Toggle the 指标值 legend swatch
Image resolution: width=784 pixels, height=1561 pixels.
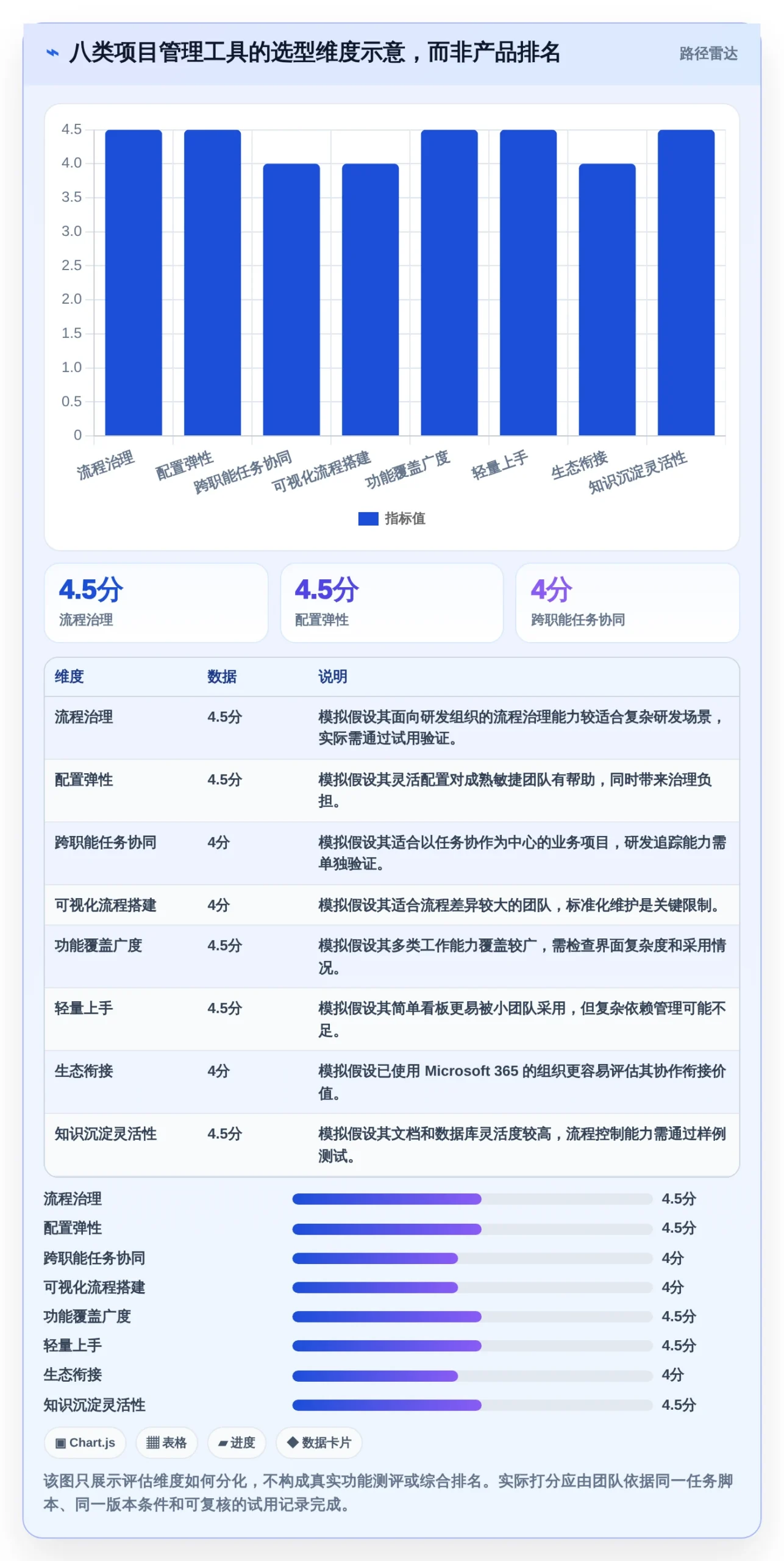tap(368, 518)
